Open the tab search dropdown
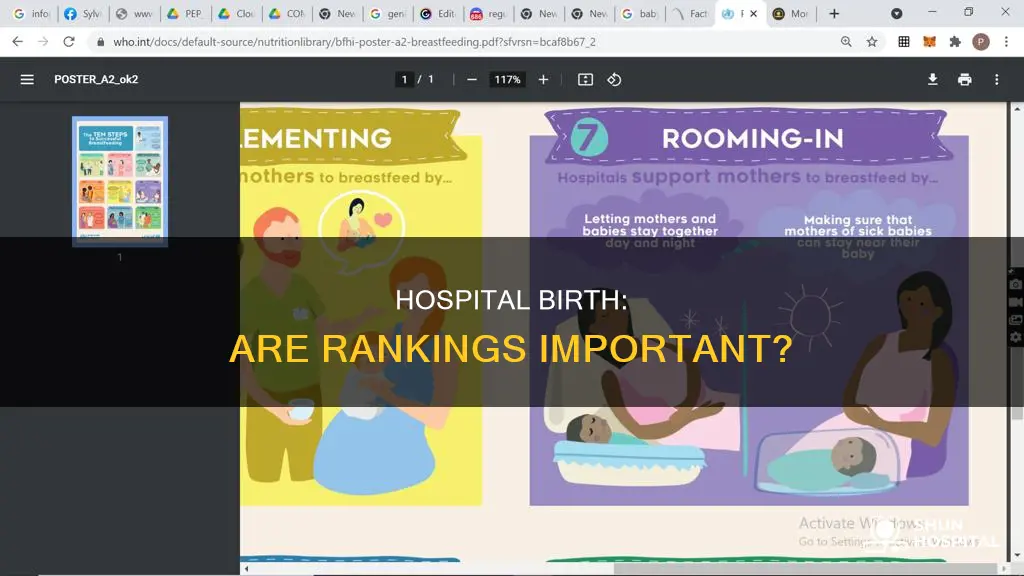 pos(897,14)
